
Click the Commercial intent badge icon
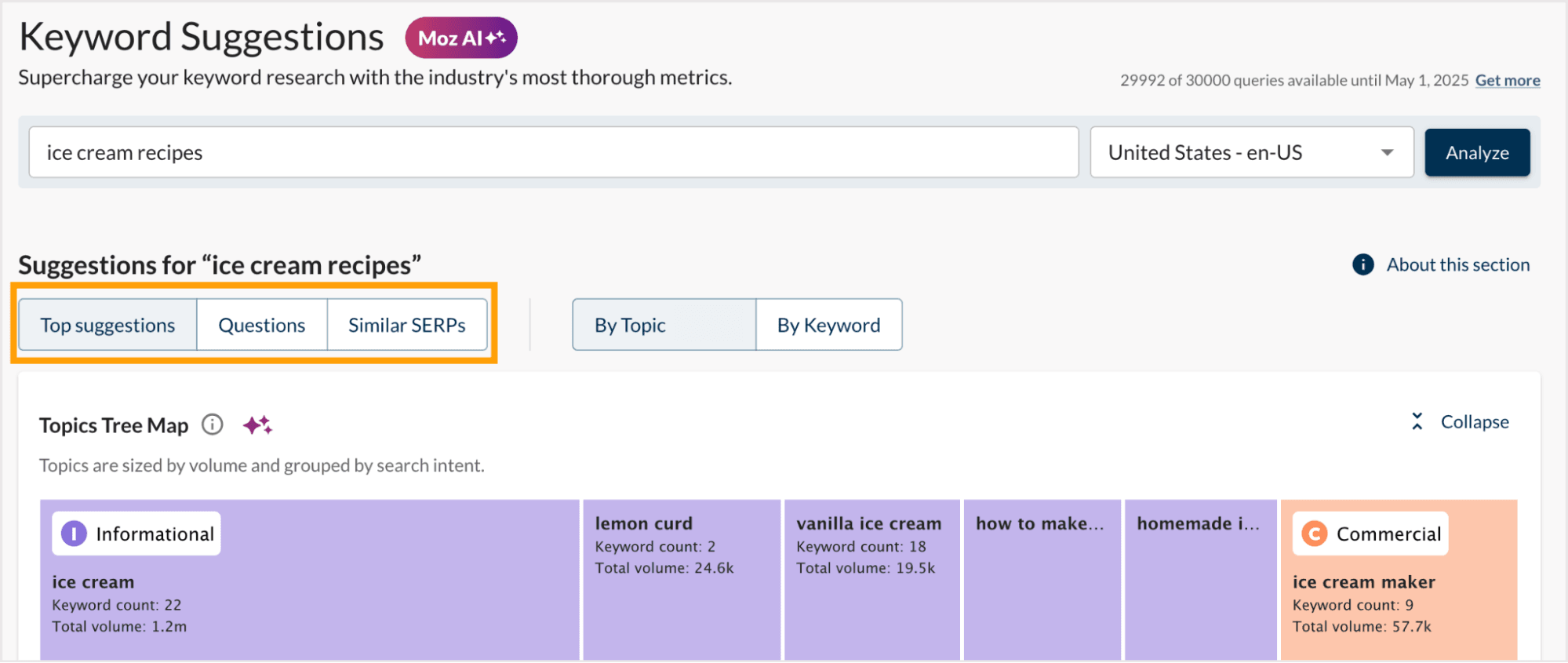coord(1314,533)
